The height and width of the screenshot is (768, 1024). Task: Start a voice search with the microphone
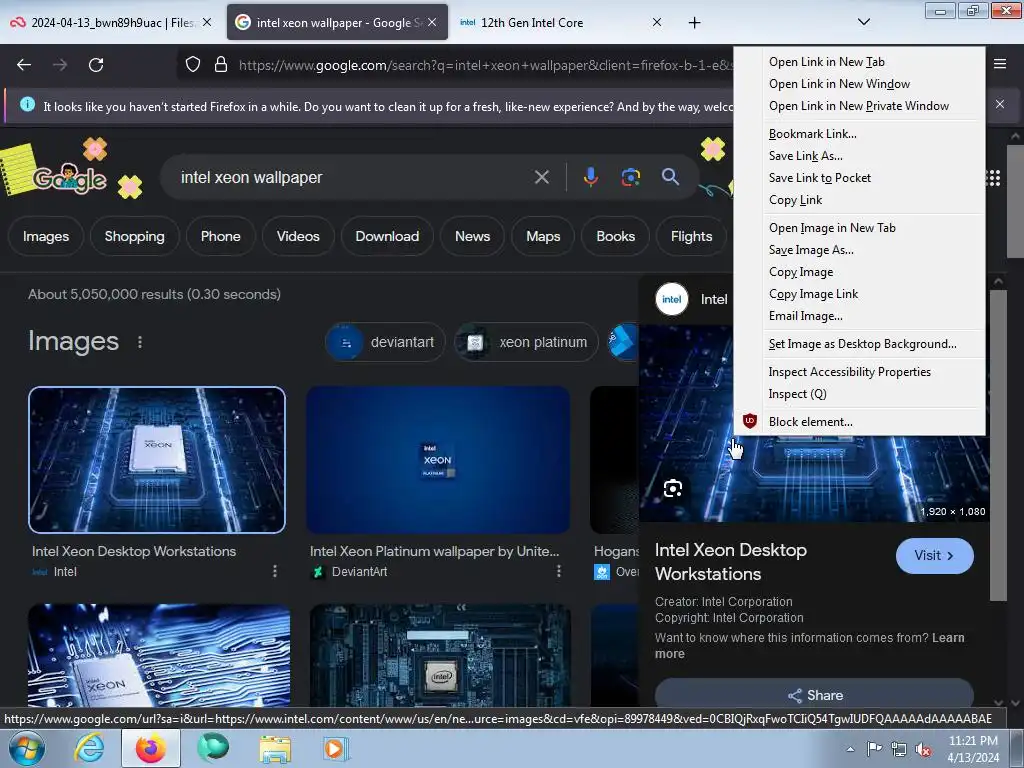click(x=590, y=177)
